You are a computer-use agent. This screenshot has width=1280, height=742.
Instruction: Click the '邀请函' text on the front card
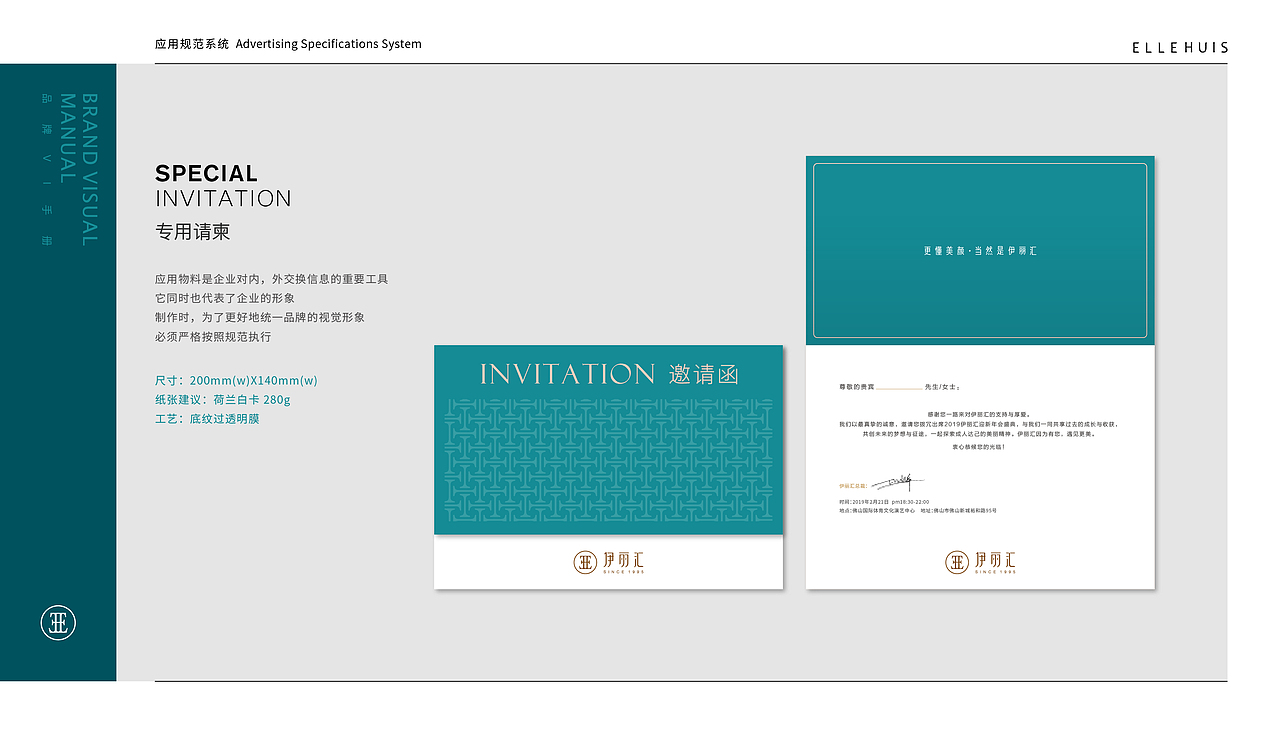point(703,375)
